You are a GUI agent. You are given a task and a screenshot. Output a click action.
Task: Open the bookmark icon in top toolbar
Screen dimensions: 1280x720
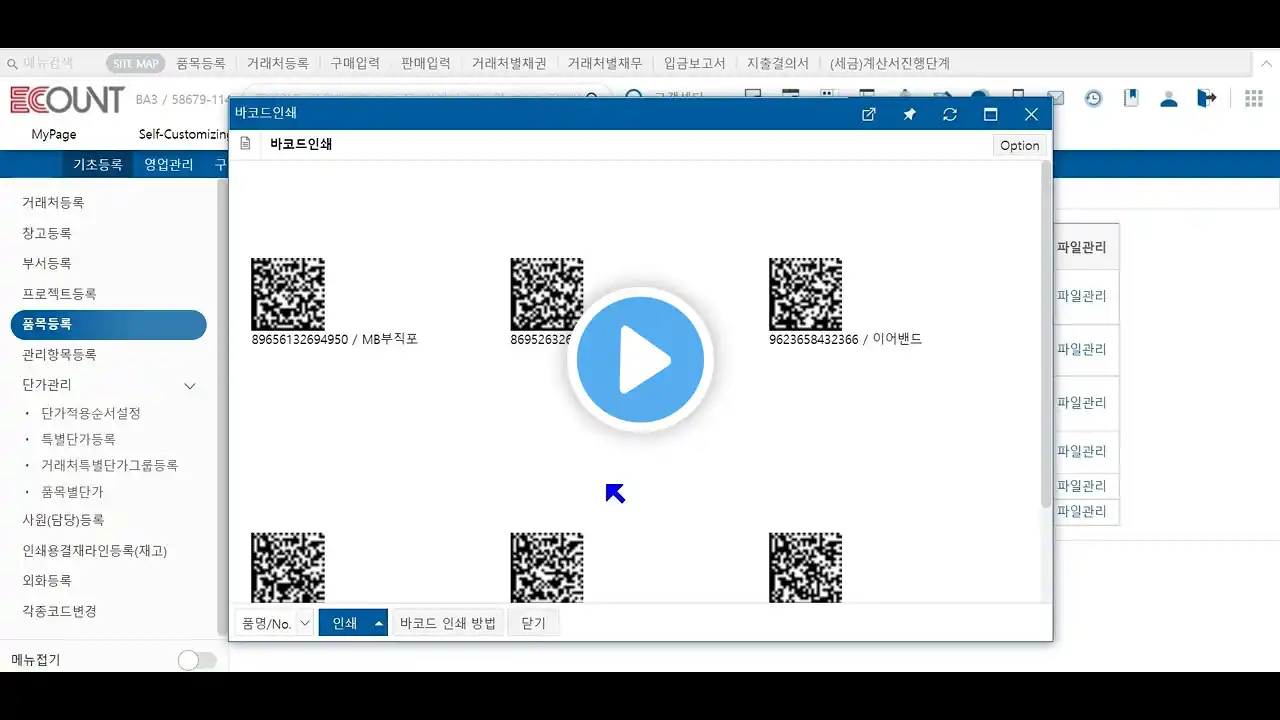(x=1131, y=98)
